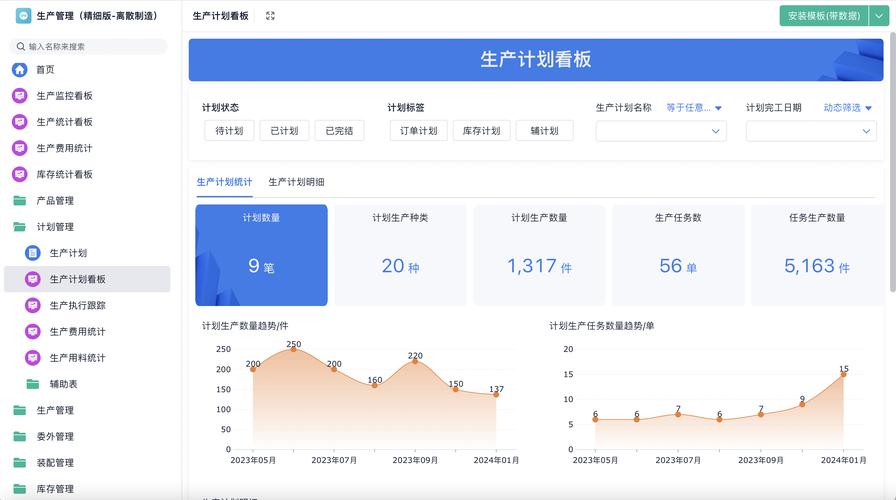Click the 计划数量 9 笔 card
The width and height of the screenshot is (896, 500).
click(262, 255)
